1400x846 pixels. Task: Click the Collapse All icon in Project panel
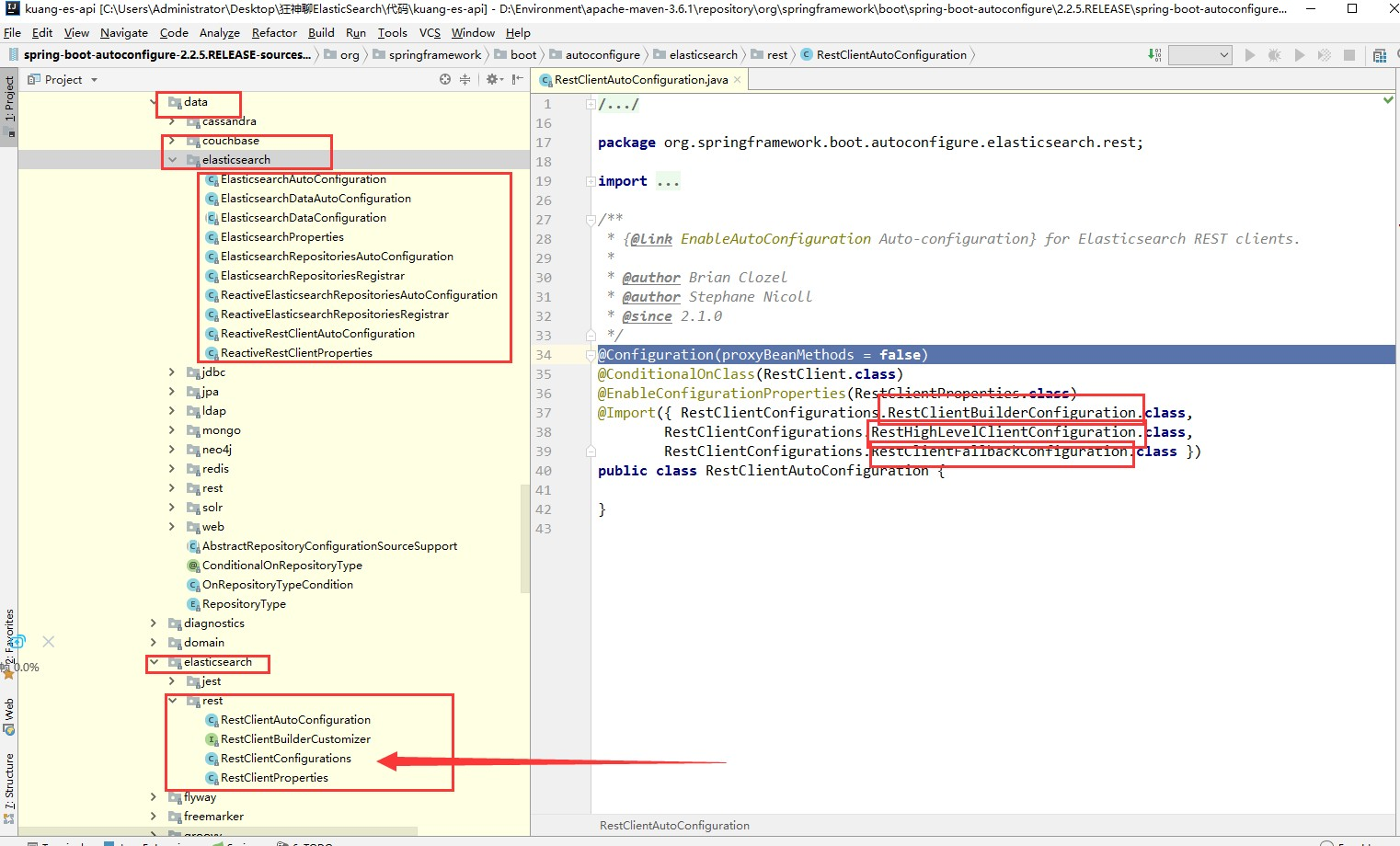(465, 80)
